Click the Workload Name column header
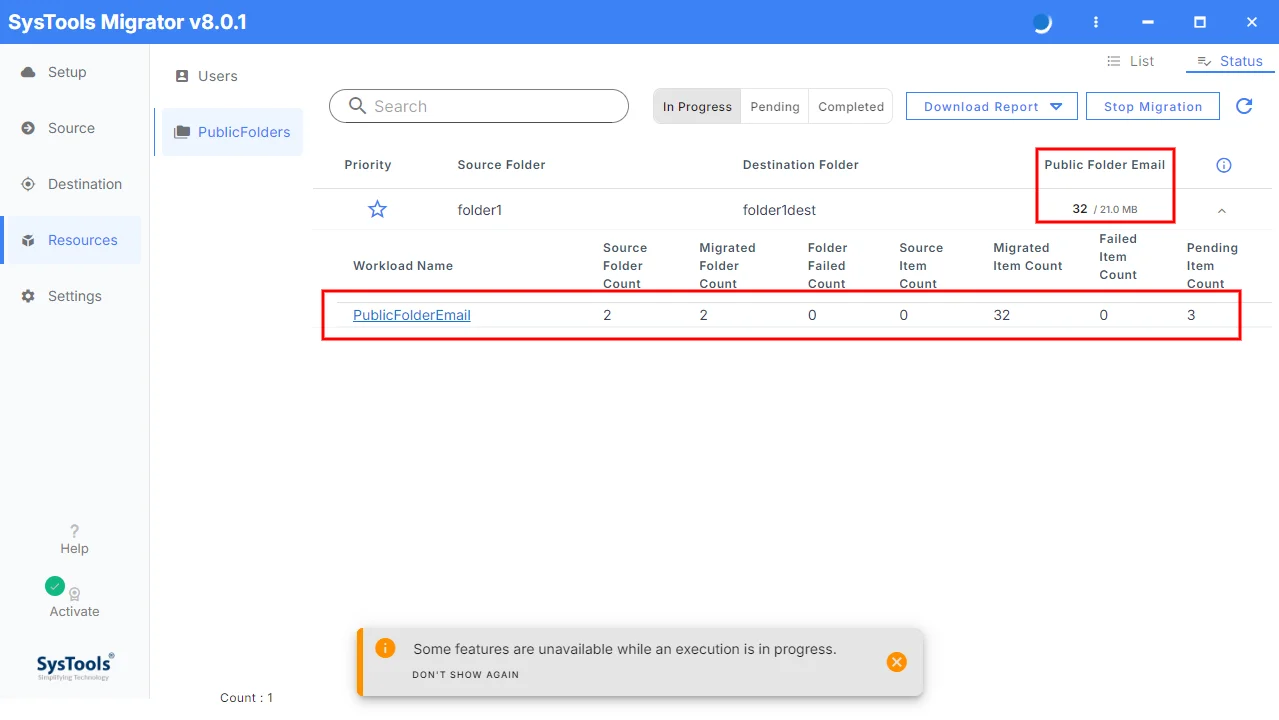Screen dimensions: 1279x720 pyautogui.click(x=403, y=266)
